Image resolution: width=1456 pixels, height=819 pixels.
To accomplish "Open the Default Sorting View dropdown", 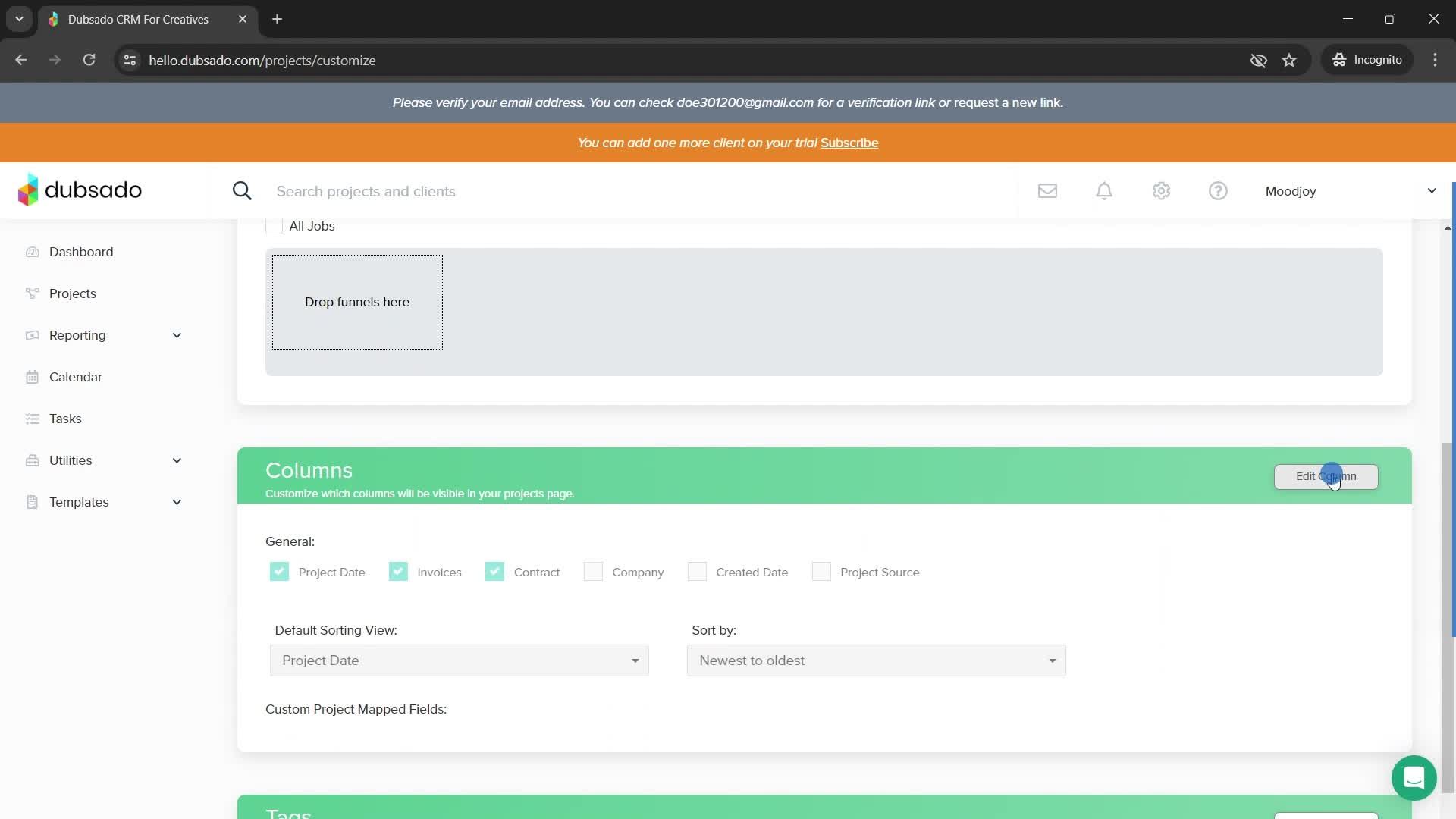I will point(460,661).
